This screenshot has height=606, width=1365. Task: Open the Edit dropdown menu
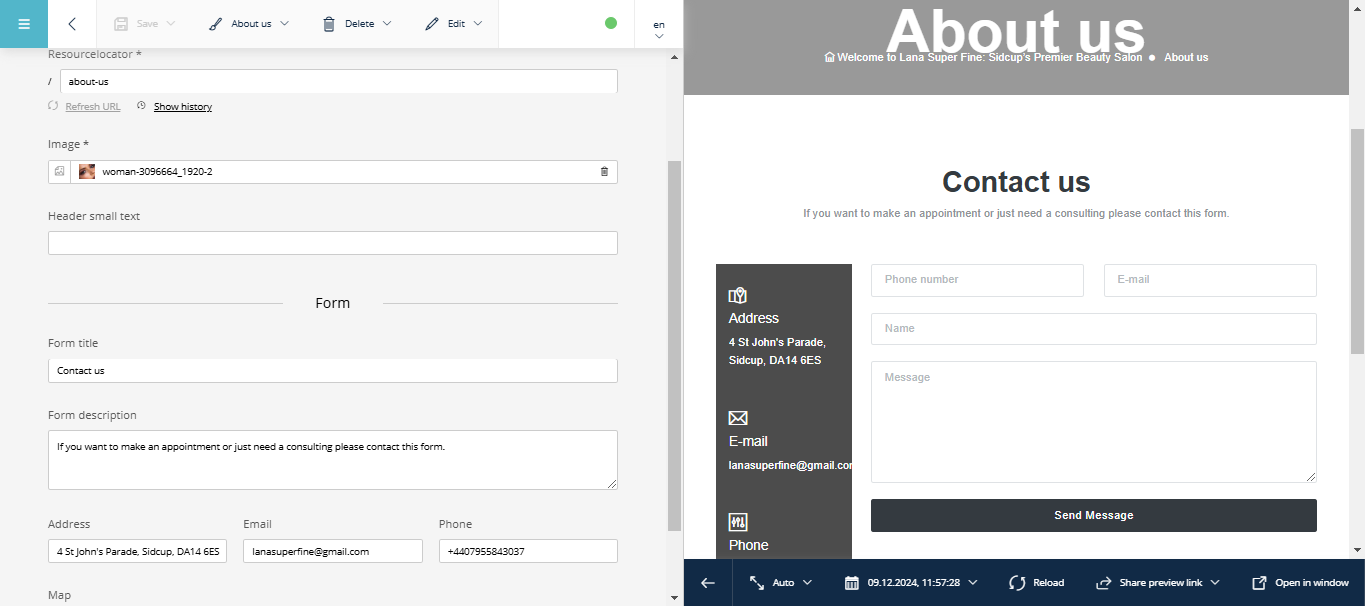(454, 24)
